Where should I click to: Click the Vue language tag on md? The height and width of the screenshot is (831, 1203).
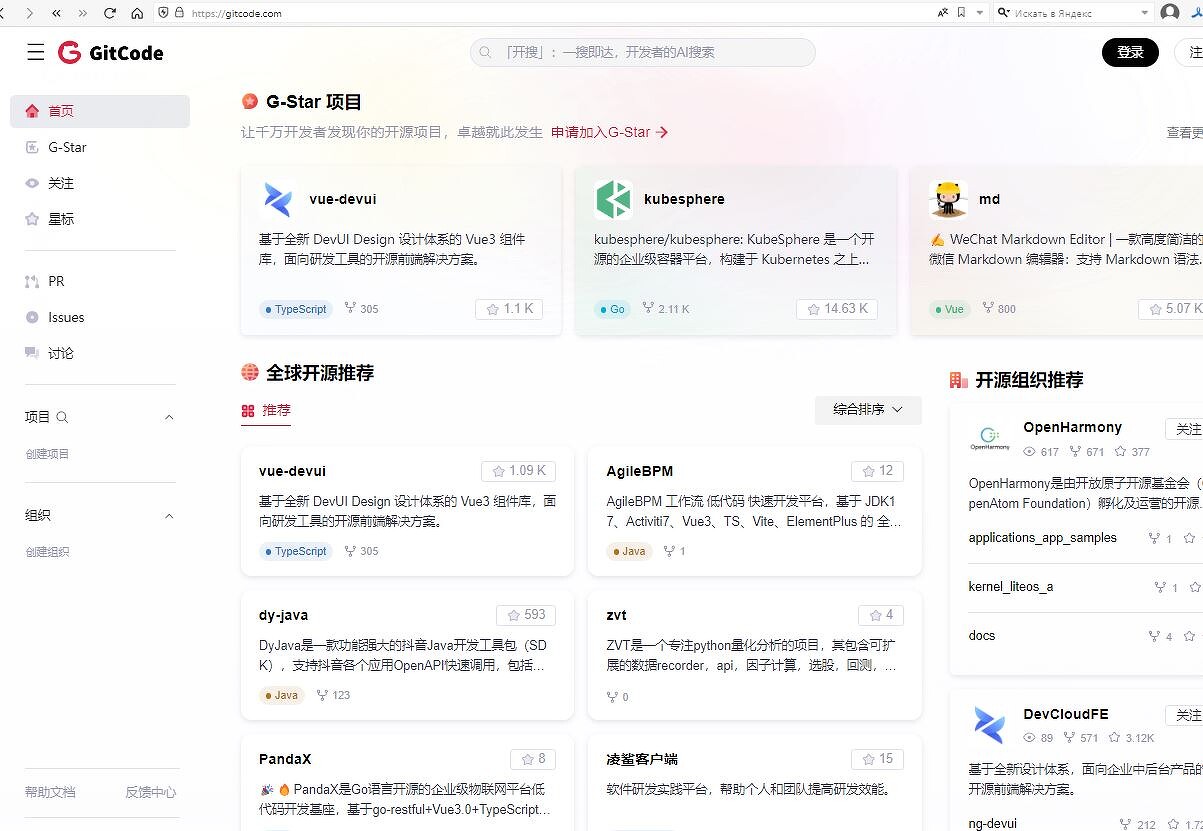coord(949,309)
